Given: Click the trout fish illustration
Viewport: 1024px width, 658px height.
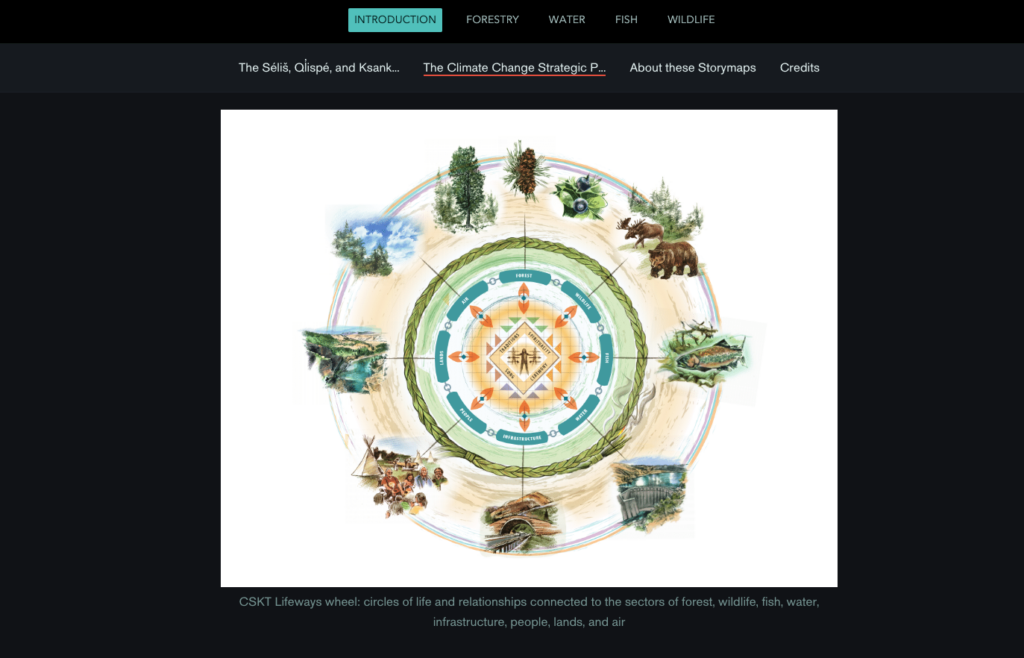Looking at the screenshot, I should (709, 356).
